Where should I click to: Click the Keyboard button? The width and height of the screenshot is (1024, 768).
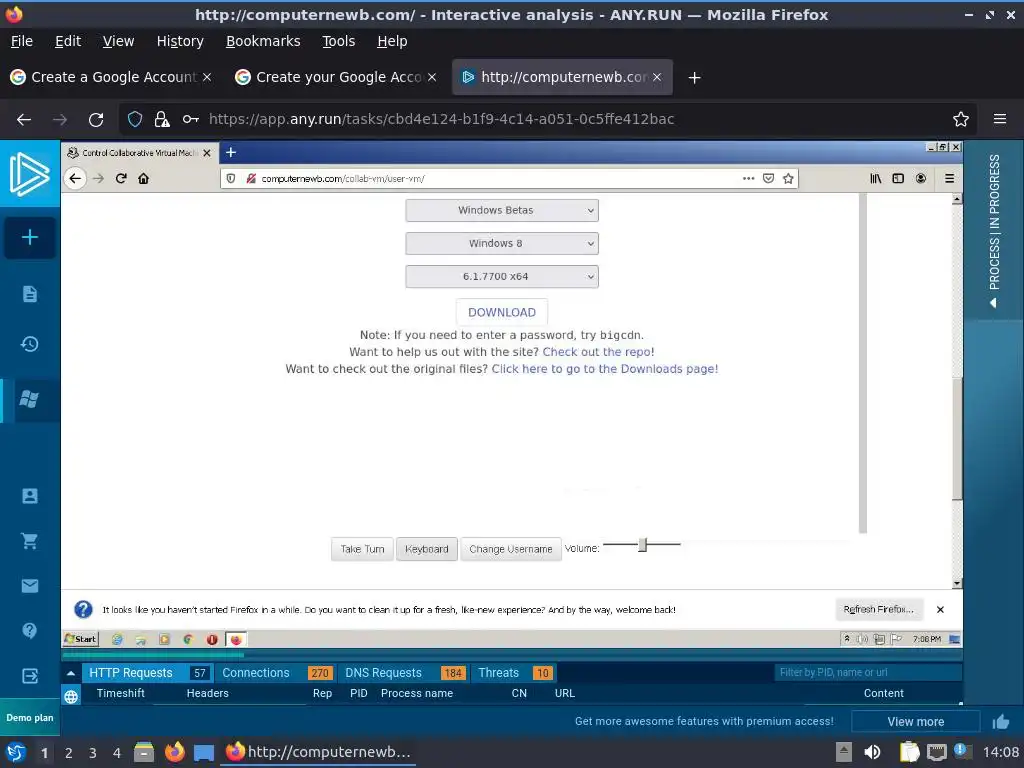point(426,549)
